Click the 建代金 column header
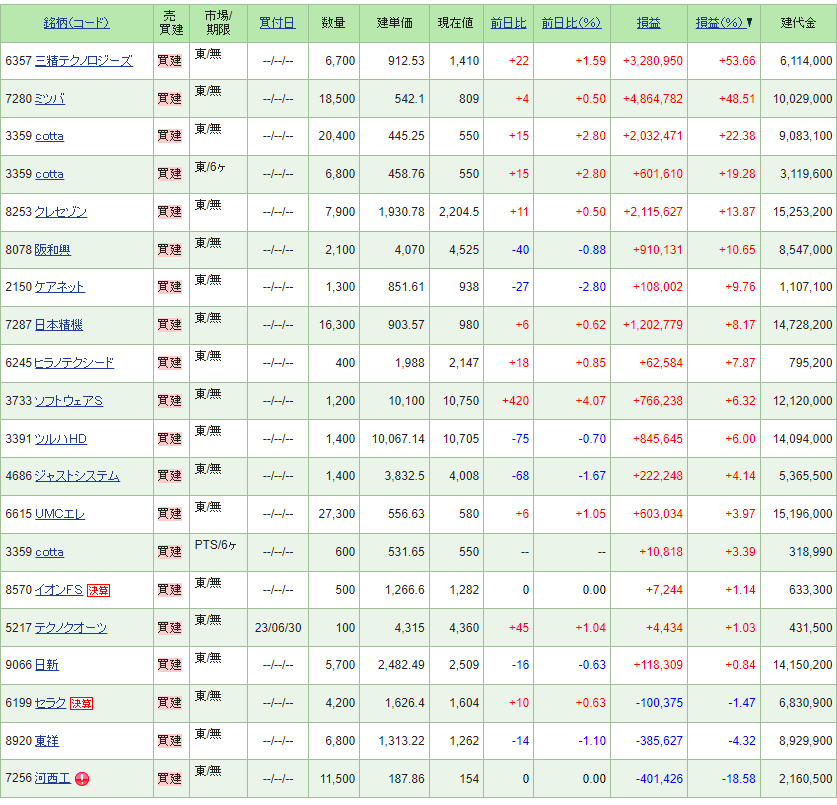Image resolution: width=837 pixels, height=805 pixels. point(798,22)
